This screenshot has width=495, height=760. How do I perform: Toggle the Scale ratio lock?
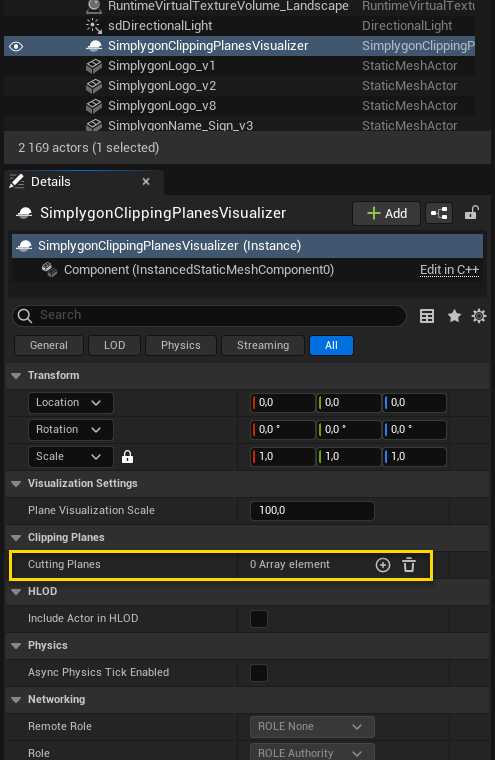click(128, 457)
